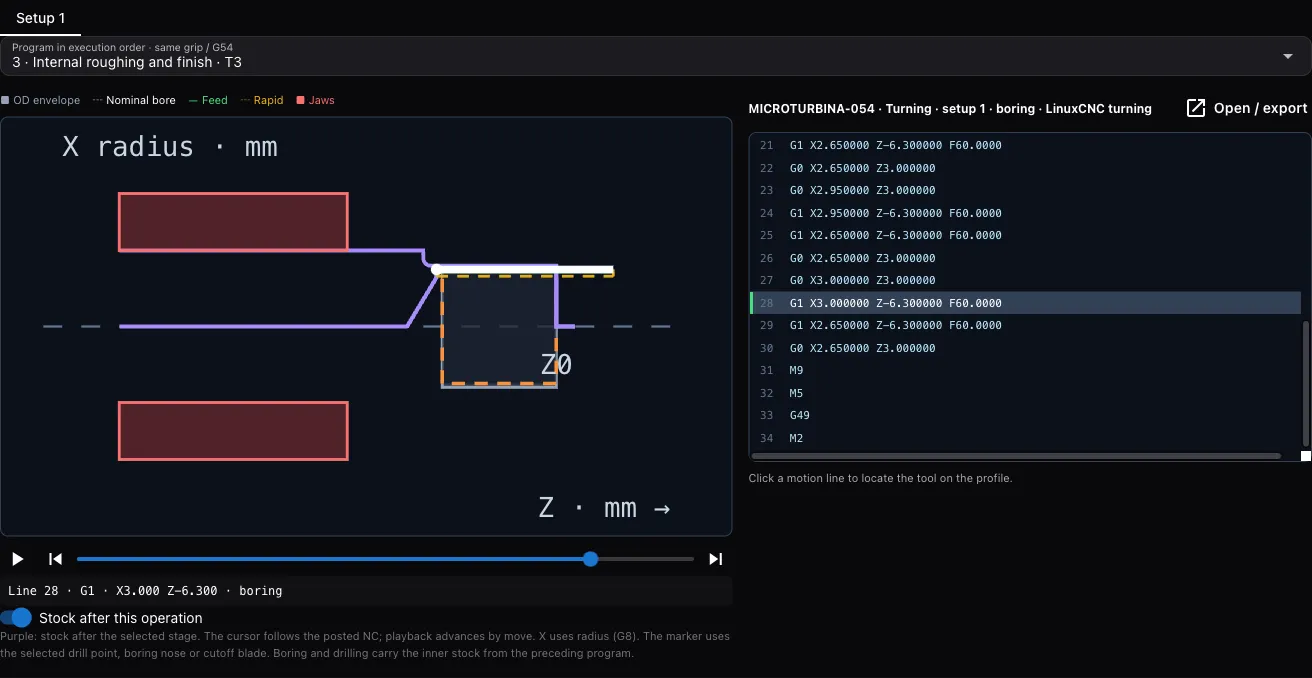Click Open / export button text
This screenshot has height=678, width=1312.
tap(1260, 108)
